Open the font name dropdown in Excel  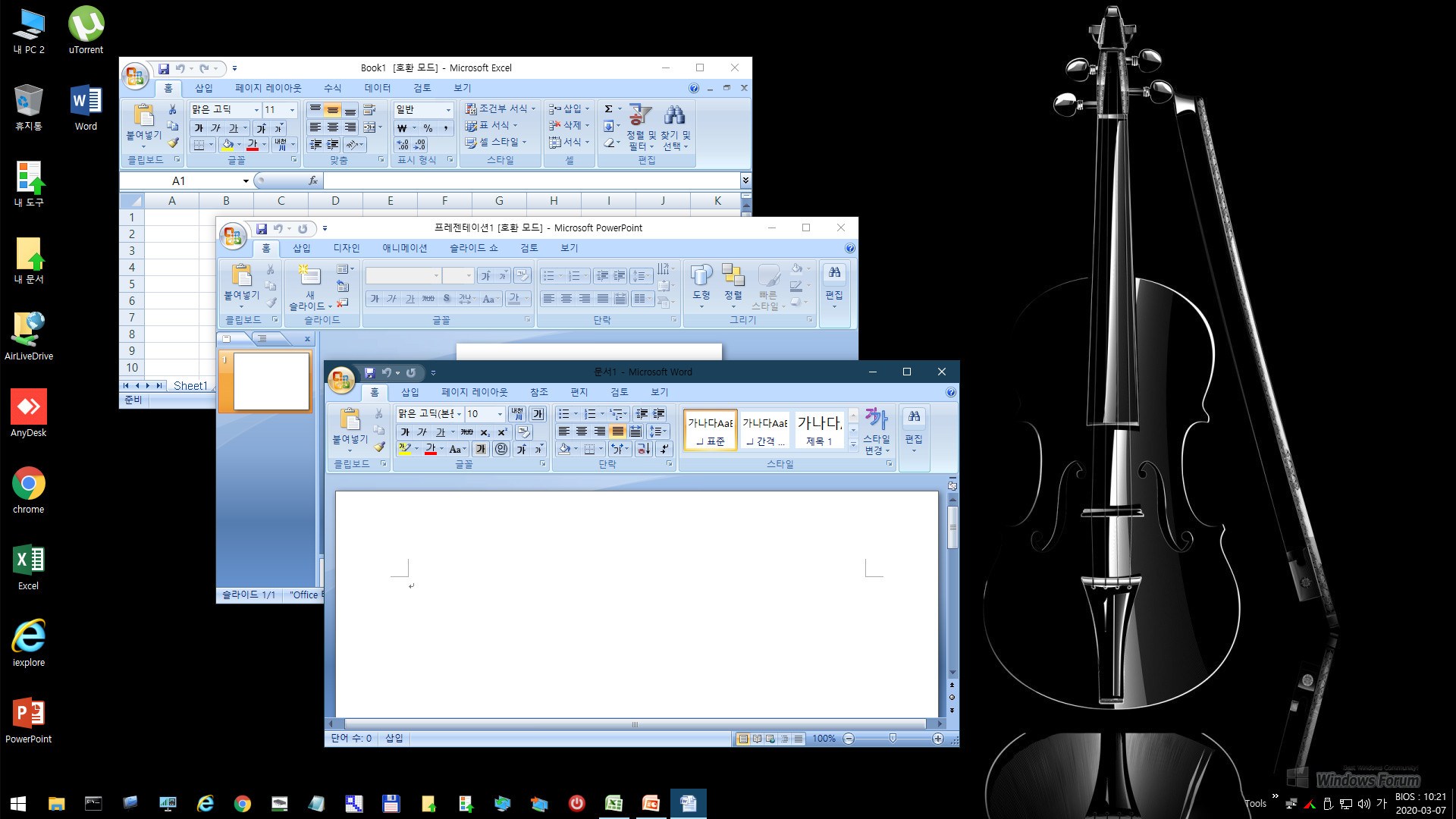(x=256, y=110)
